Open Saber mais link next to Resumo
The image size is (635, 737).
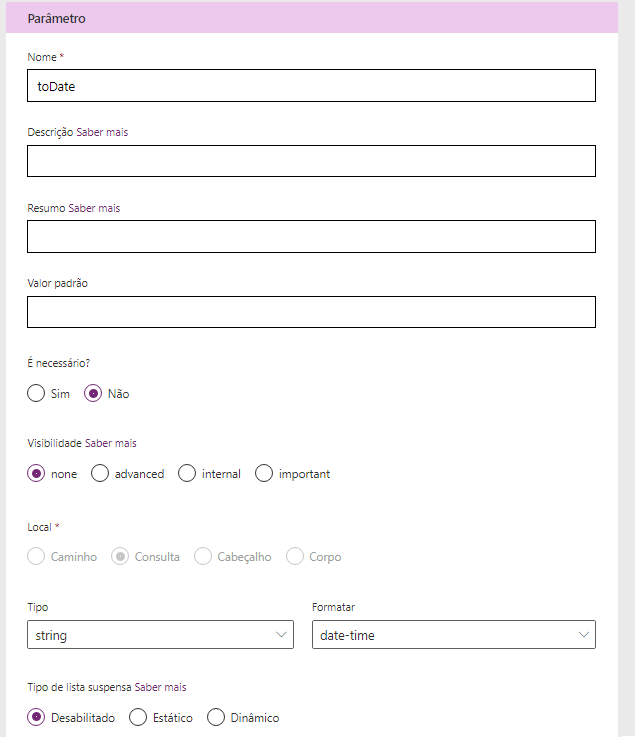tap(94, 208)
